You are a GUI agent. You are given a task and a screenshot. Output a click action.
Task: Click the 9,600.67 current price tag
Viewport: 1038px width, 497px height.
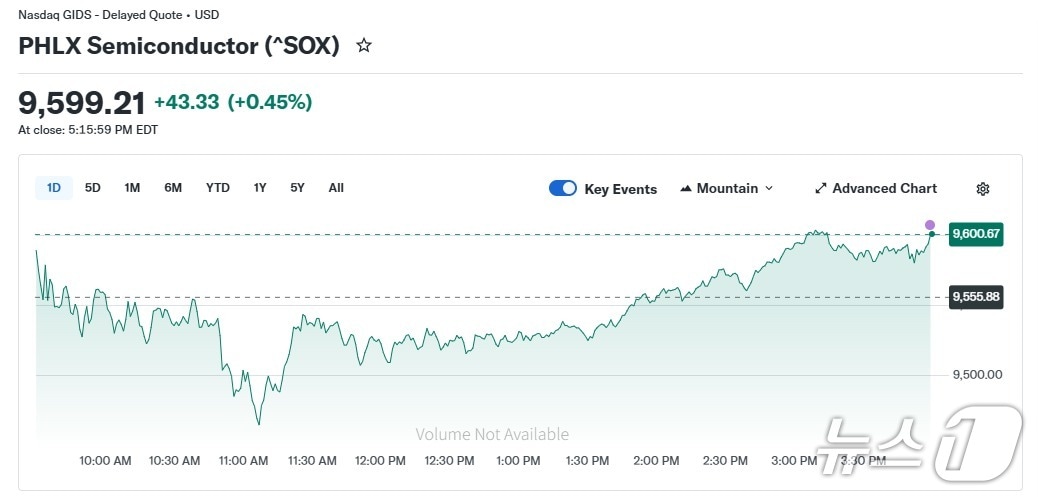pos(976,234)
